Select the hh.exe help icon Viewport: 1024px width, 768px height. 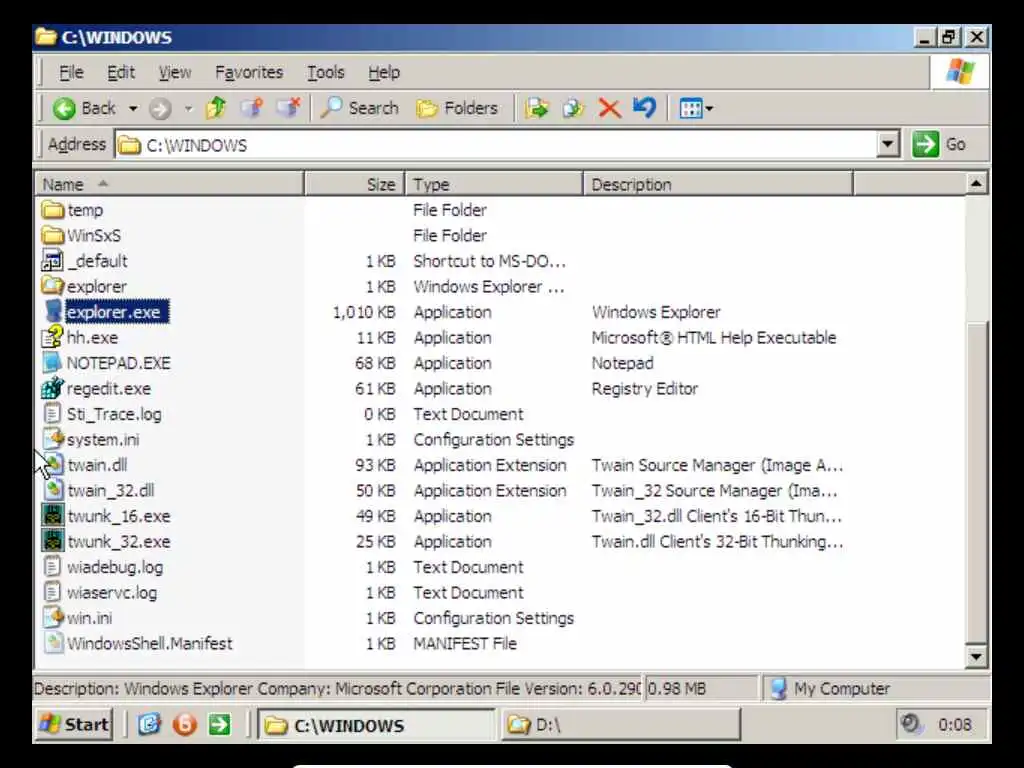point(52,337)
